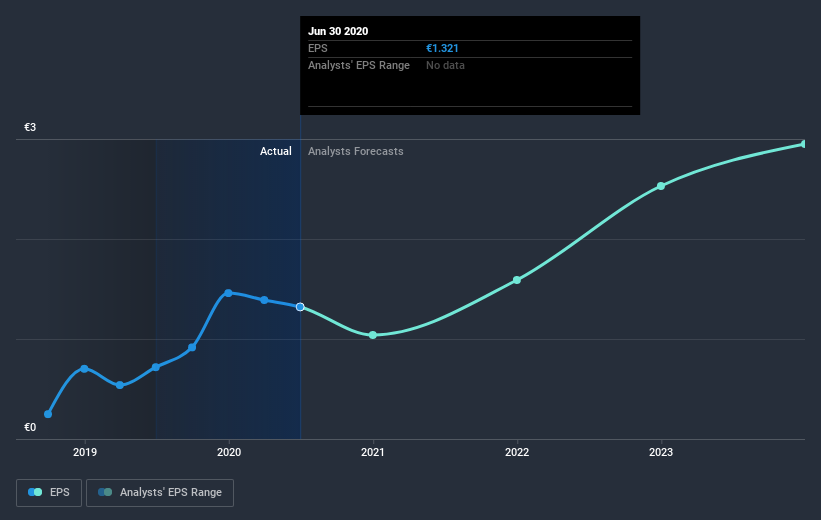Click the 2022 x-axis label

click(x=517, y=452)
